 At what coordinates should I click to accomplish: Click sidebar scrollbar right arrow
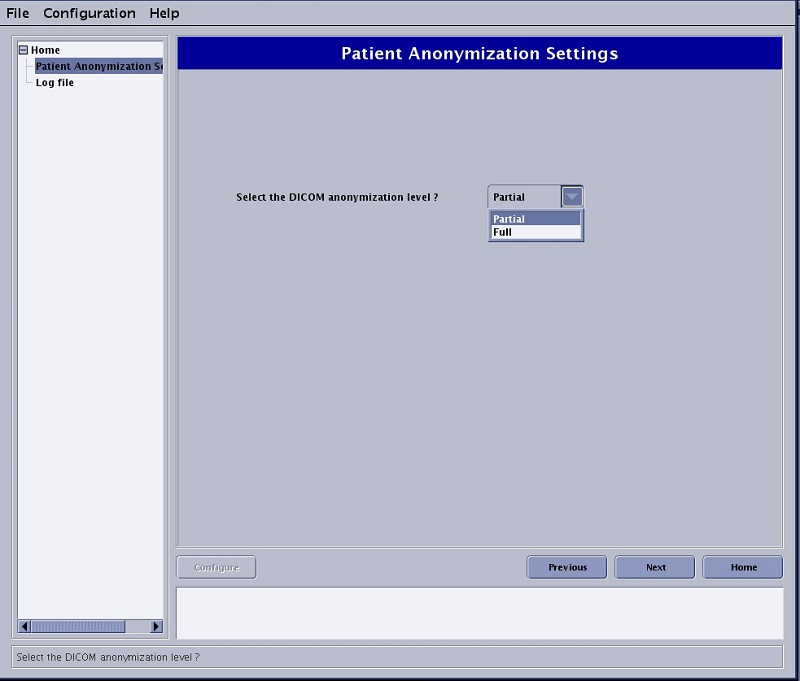[x=156, y=626]
